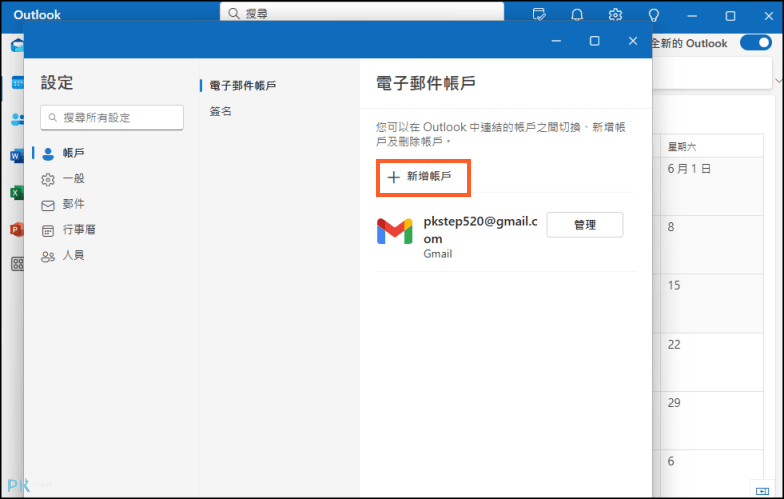Image resolution: width=784 pixels, height=499 pixels.
Task: Open the Word app from the sidebar
Action: point(16,156)
